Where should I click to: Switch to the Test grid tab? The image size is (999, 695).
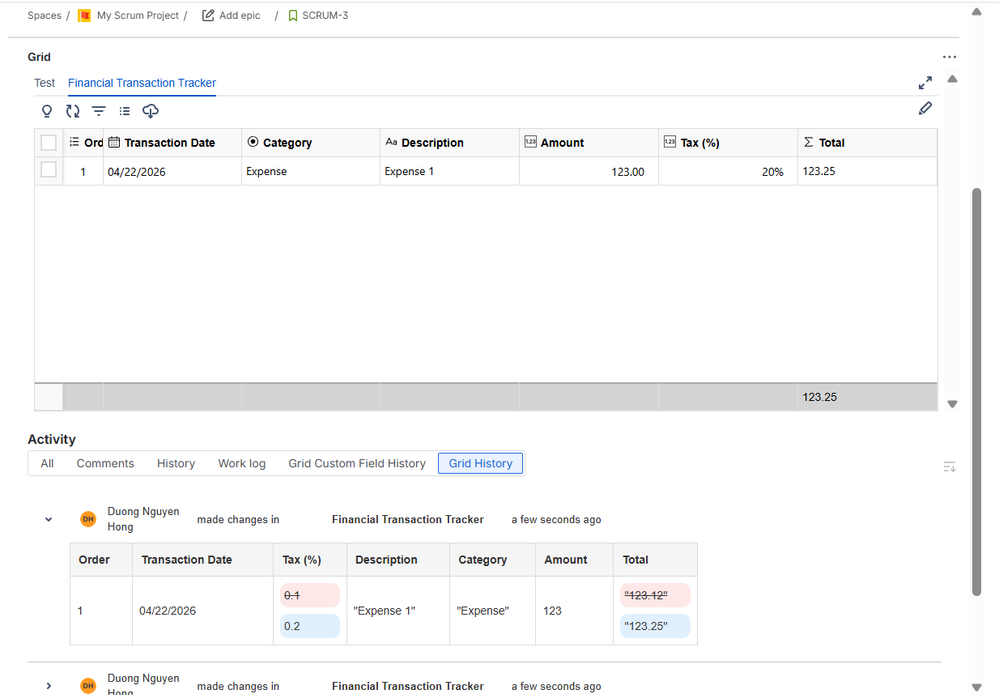click(45, 83)
